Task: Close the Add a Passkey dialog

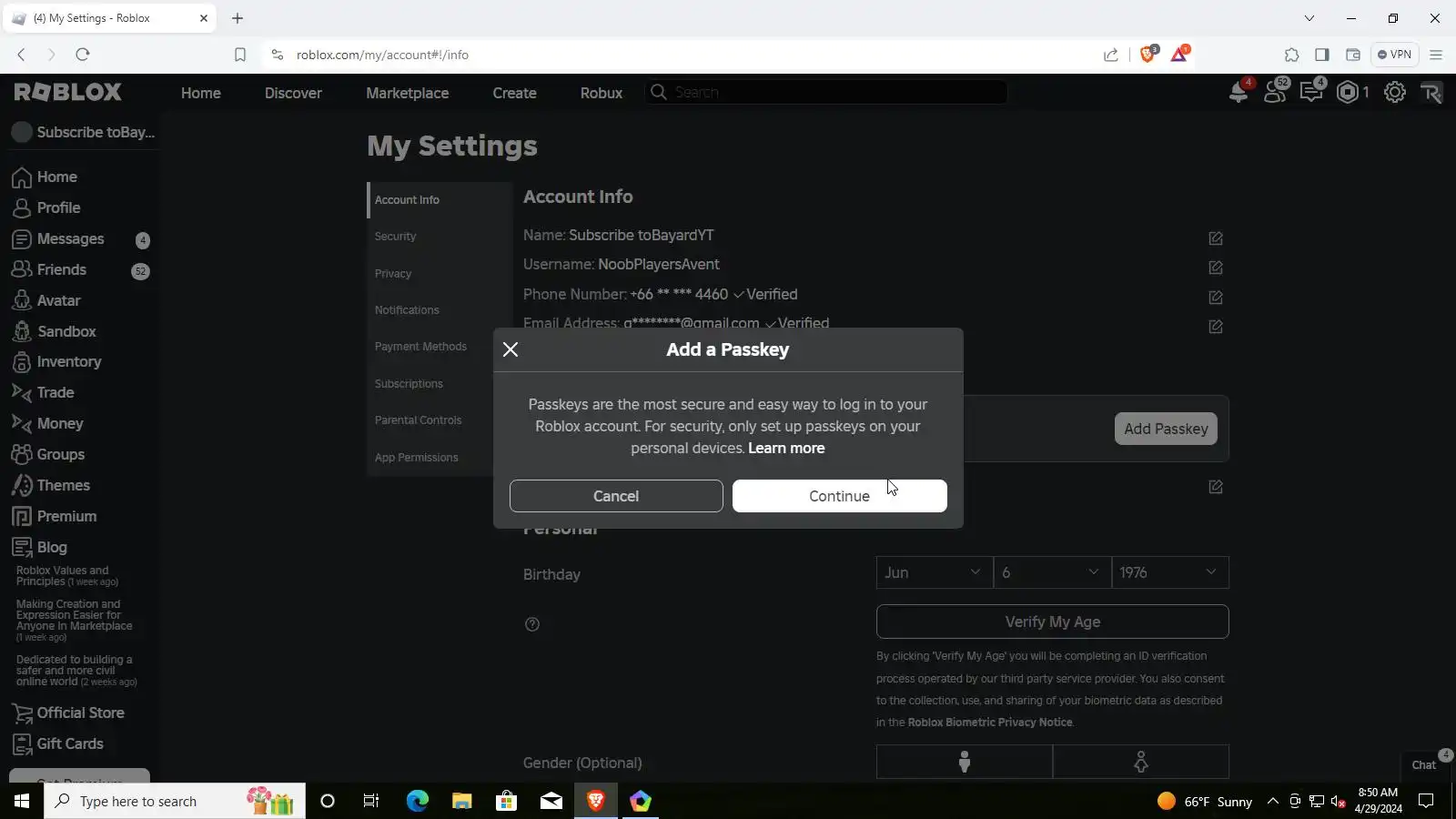Action: coord(511,349)
